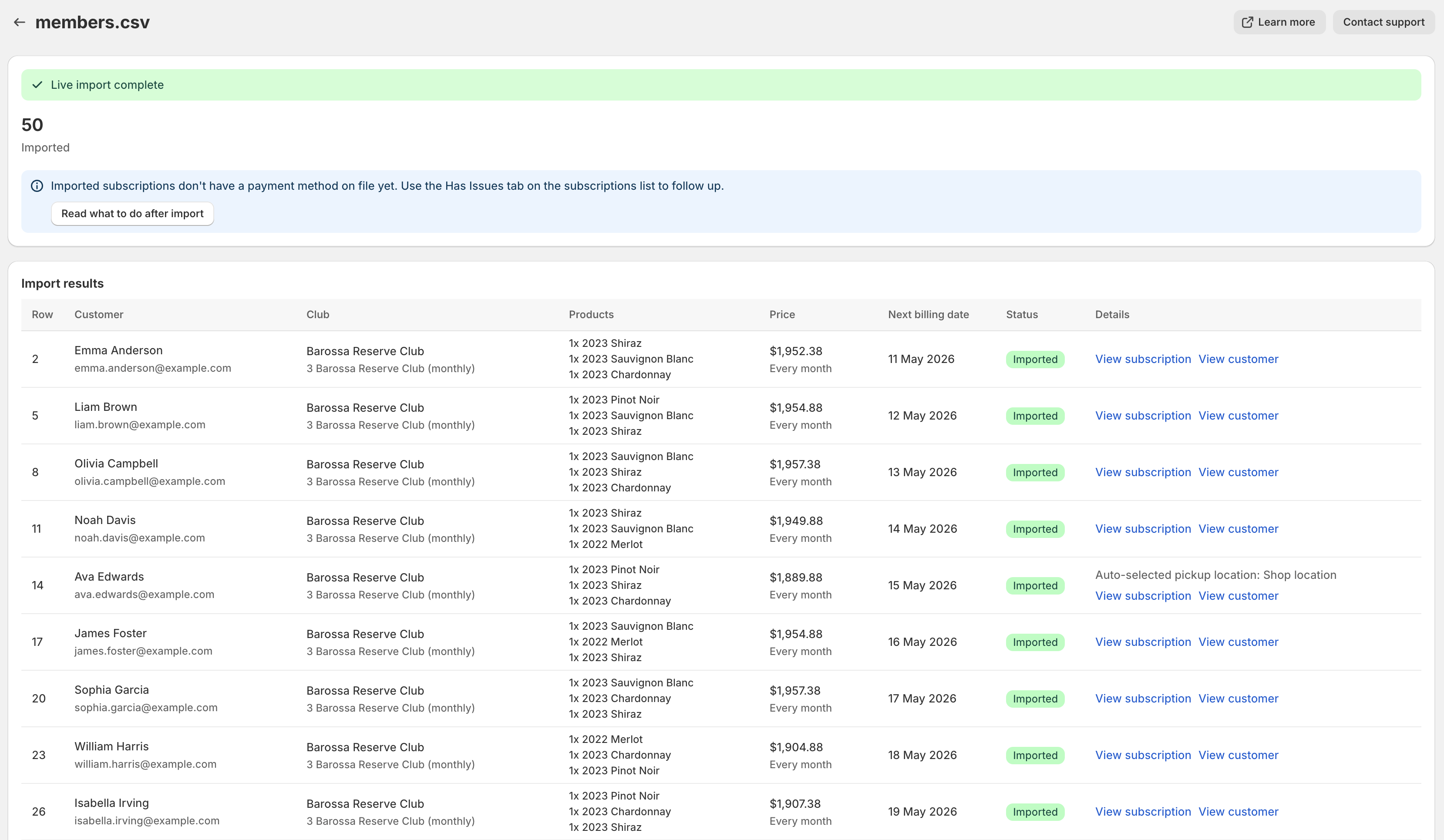Screen dimensions: 1444x840
Task: Click the customer name James Foster
Action: [111, 633]
